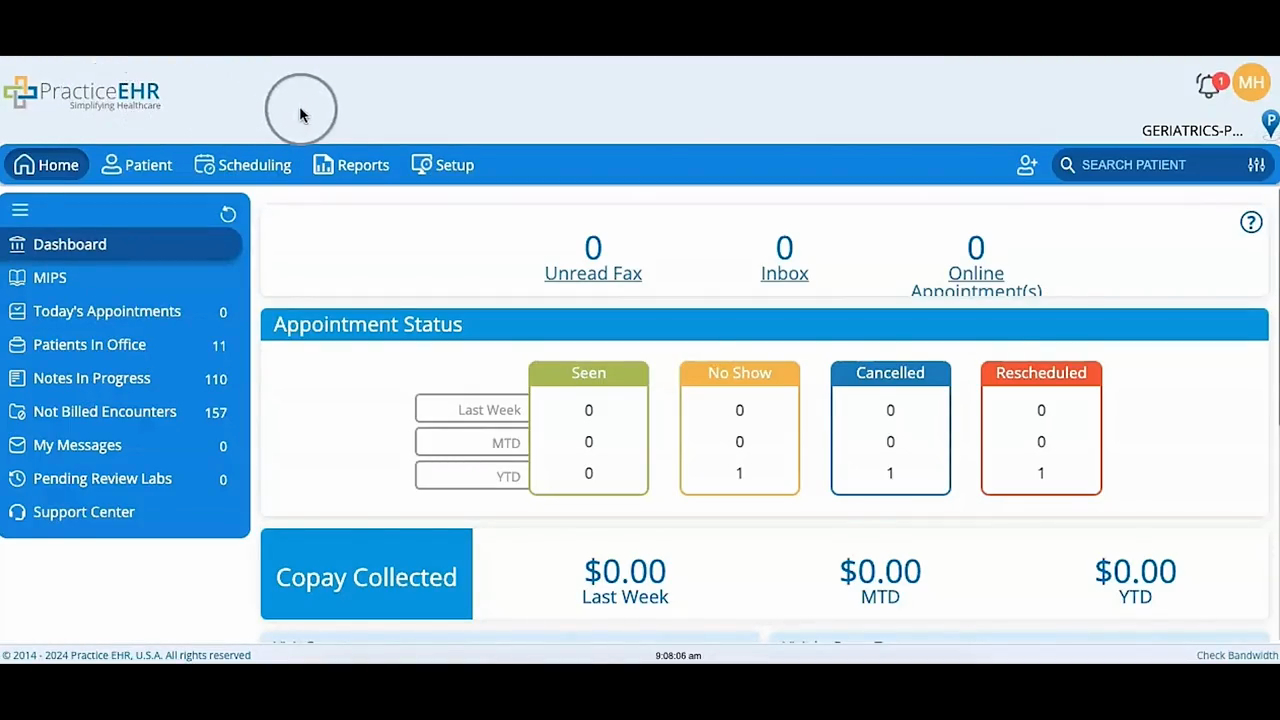This screenshot has width=1280, height=720.
Task: Click the Today's Appointments sidebar icon
Action: point(17,311)
